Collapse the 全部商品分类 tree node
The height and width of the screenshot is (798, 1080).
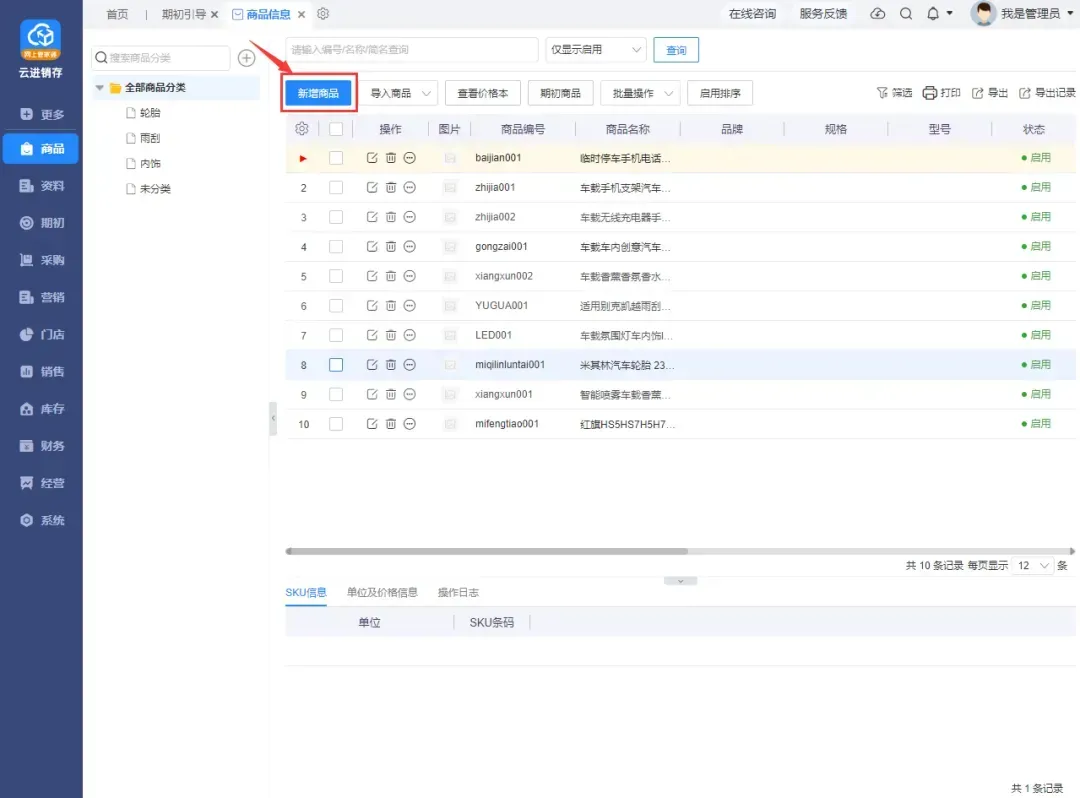point(100,87)
